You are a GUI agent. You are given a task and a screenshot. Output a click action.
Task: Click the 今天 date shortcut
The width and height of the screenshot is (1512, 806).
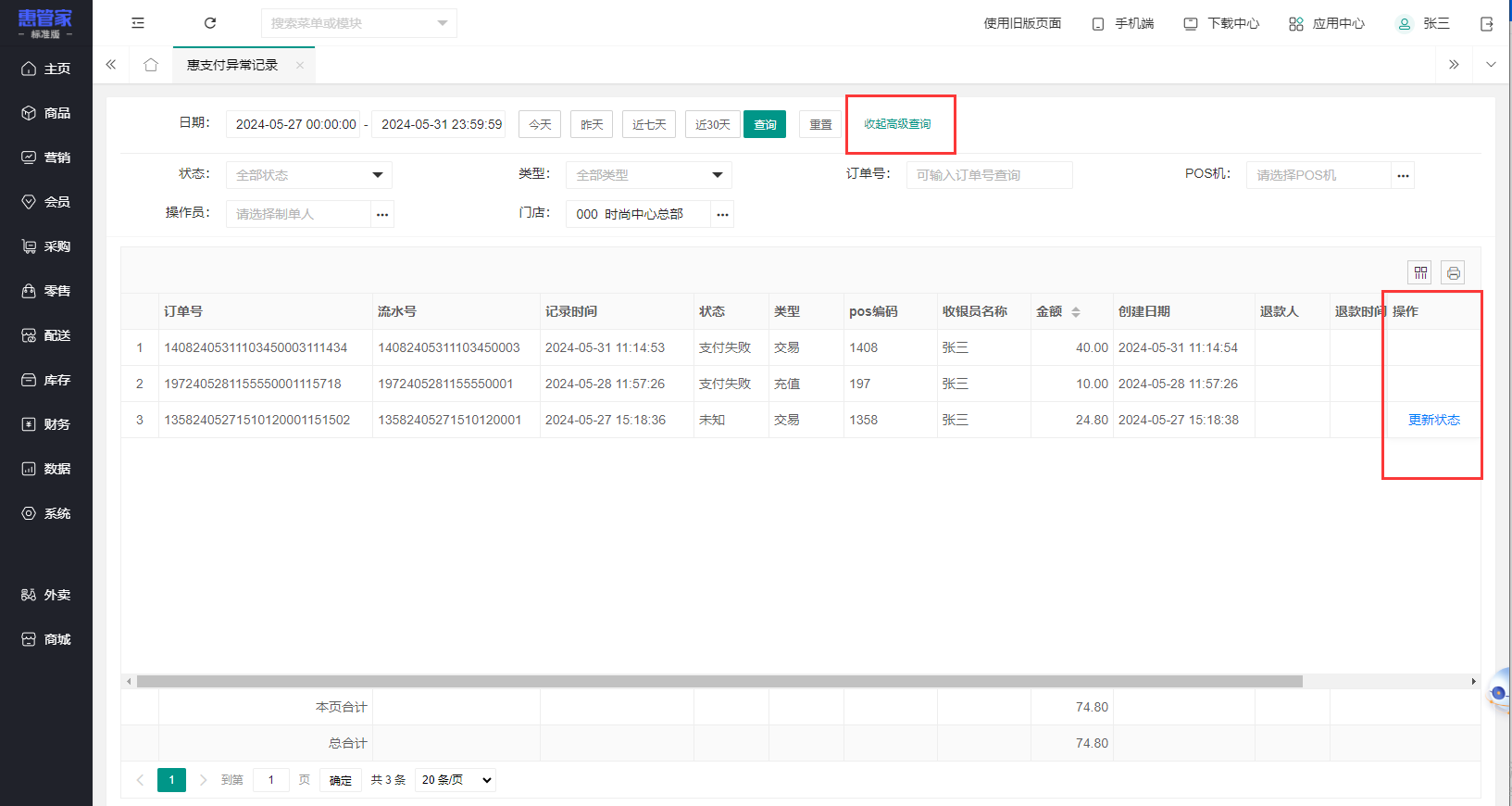pyautogui.click(x=540, y=124)
